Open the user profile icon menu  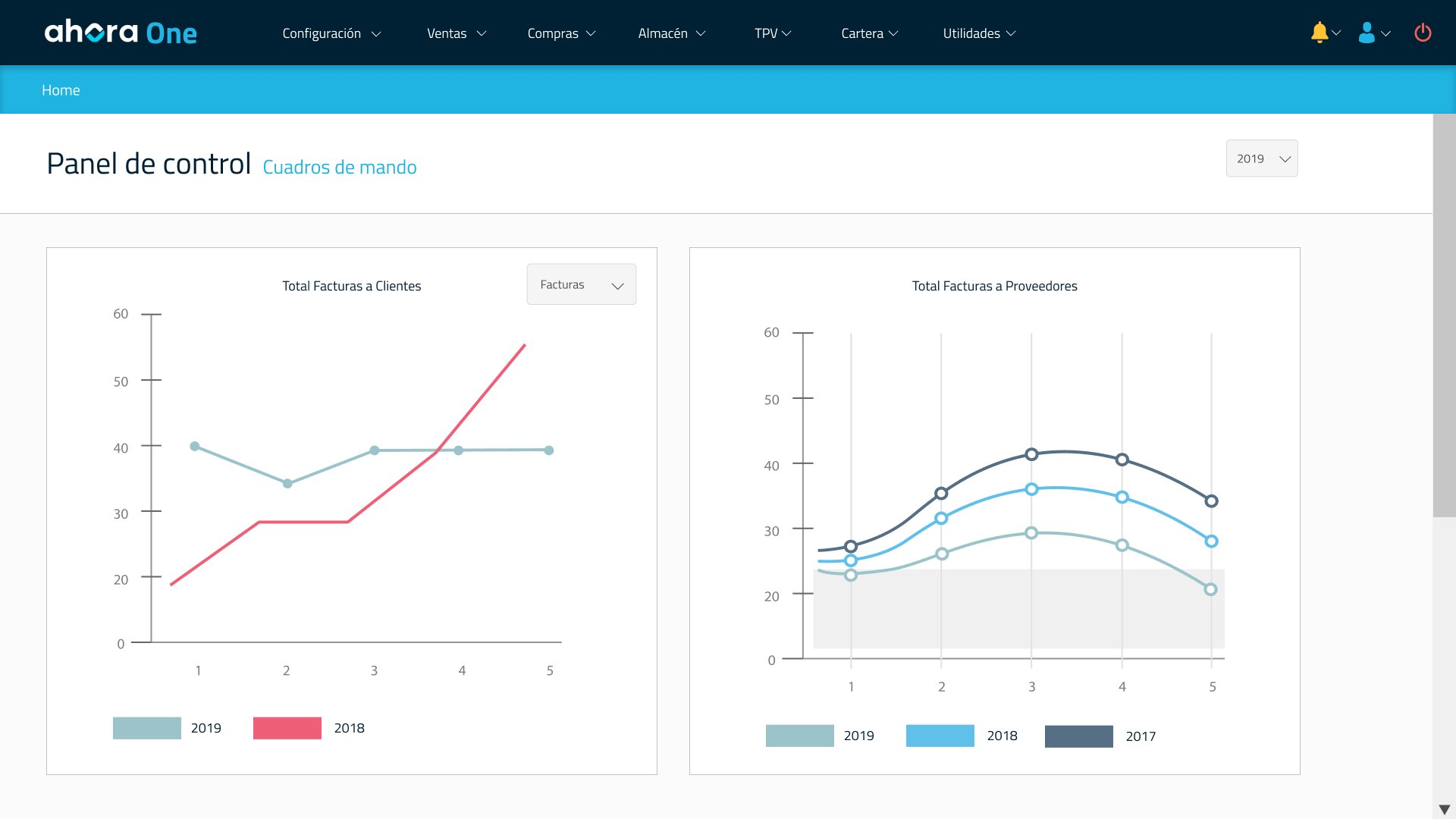point(1367,33)
